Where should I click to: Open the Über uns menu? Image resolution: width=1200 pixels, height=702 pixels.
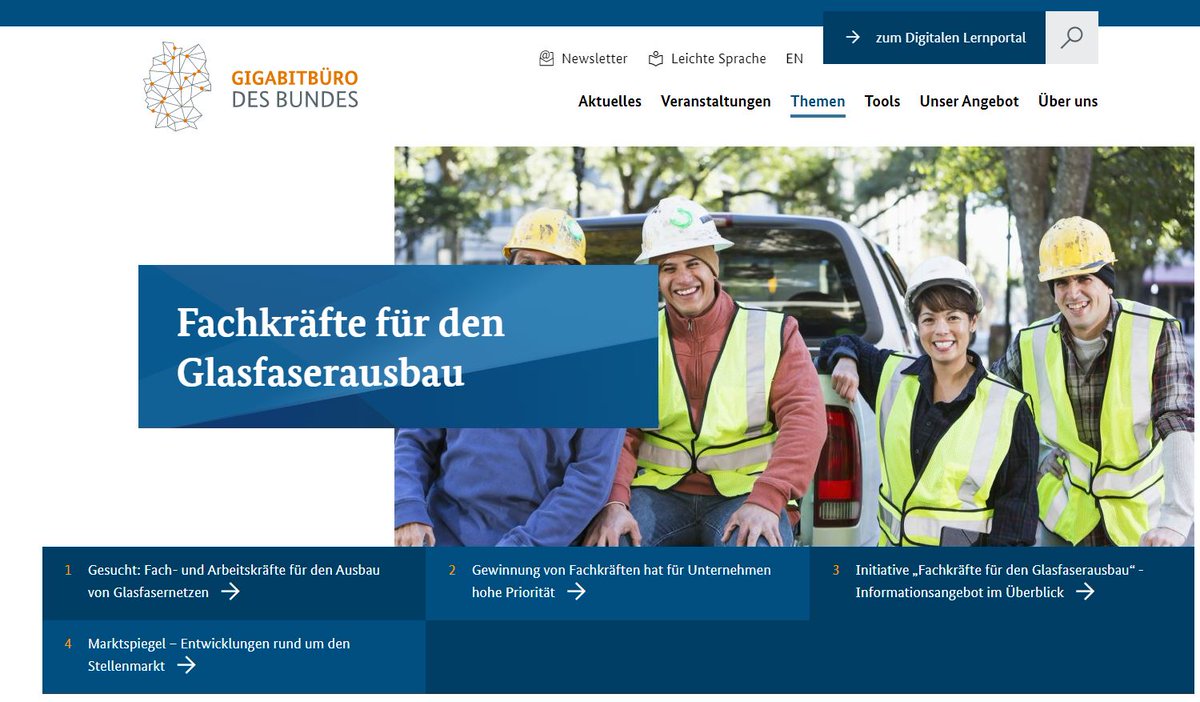pos(1068,101)
